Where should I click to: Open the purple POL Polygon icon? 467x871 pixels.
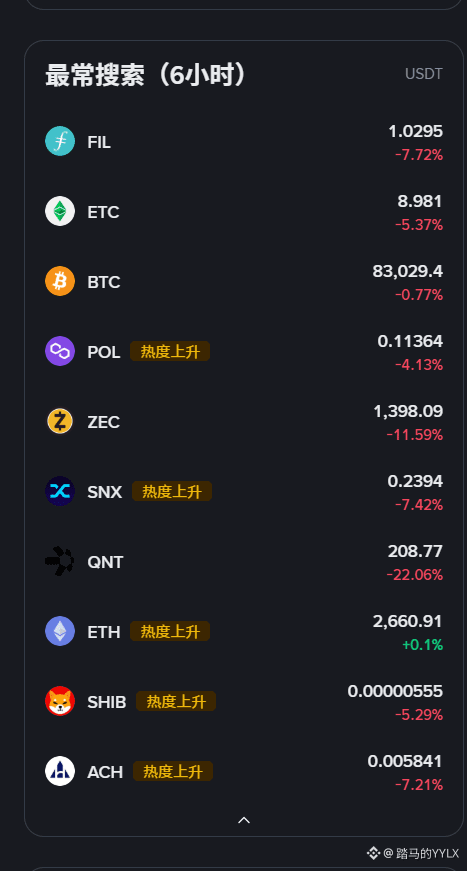tap(60, 351)
